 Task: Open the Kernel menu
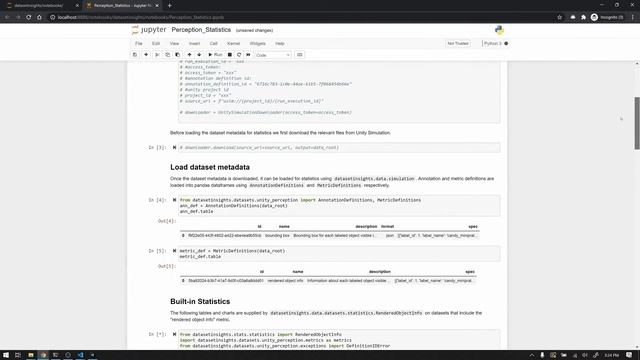tap(233, 43)
